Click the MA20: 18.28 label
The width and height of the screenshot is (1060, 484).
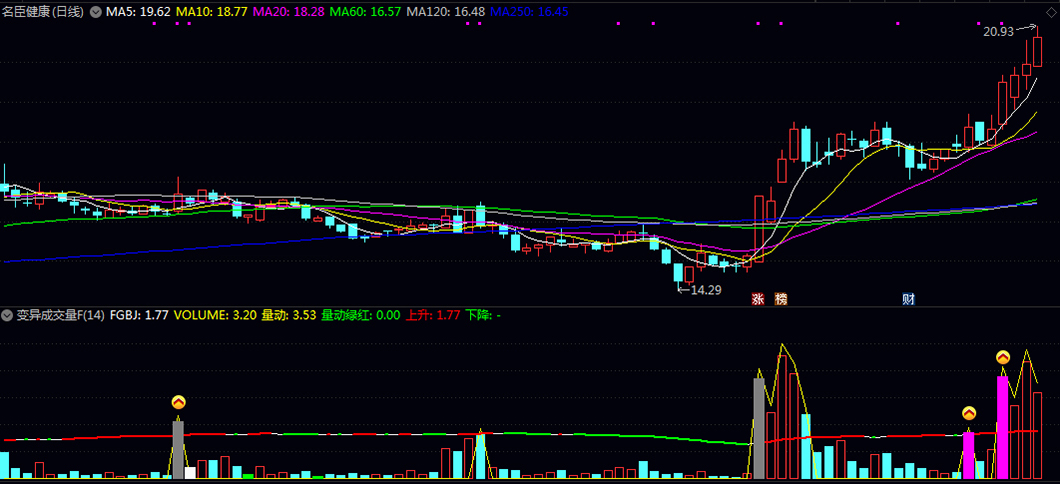(x=288, y=11)
